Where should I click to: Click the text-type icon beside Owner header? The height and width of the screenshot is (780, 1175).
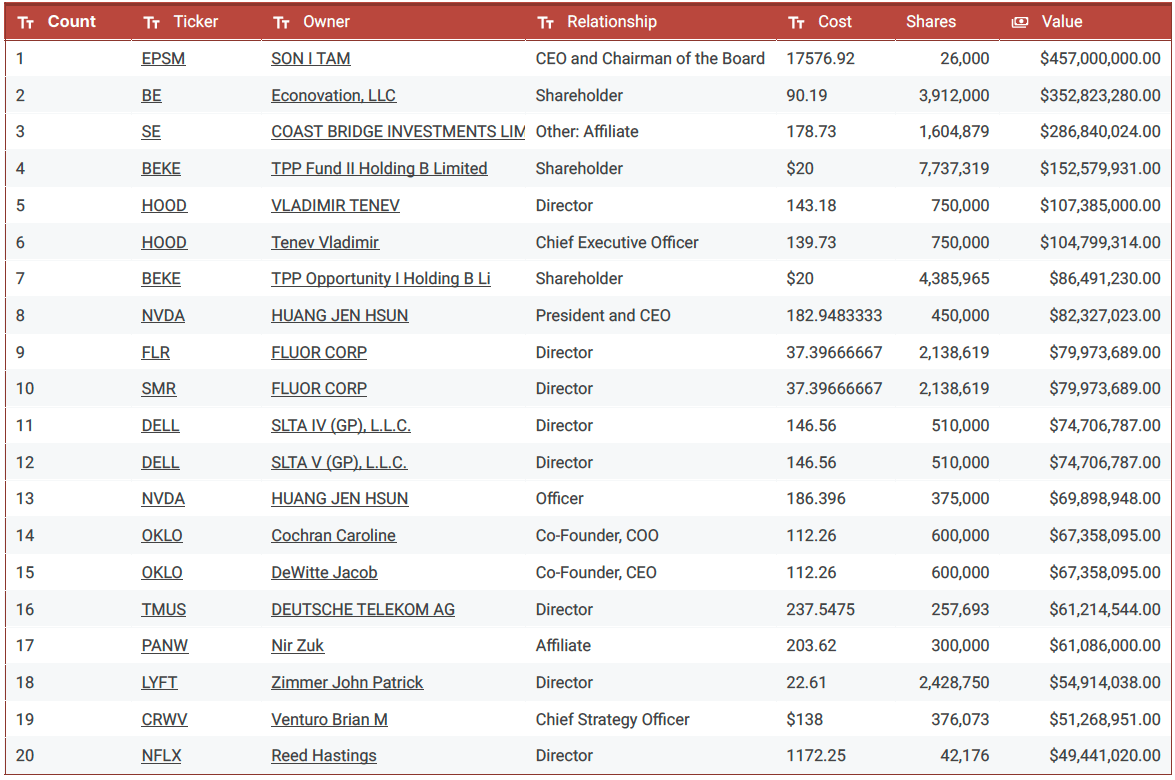pos(281,22)
